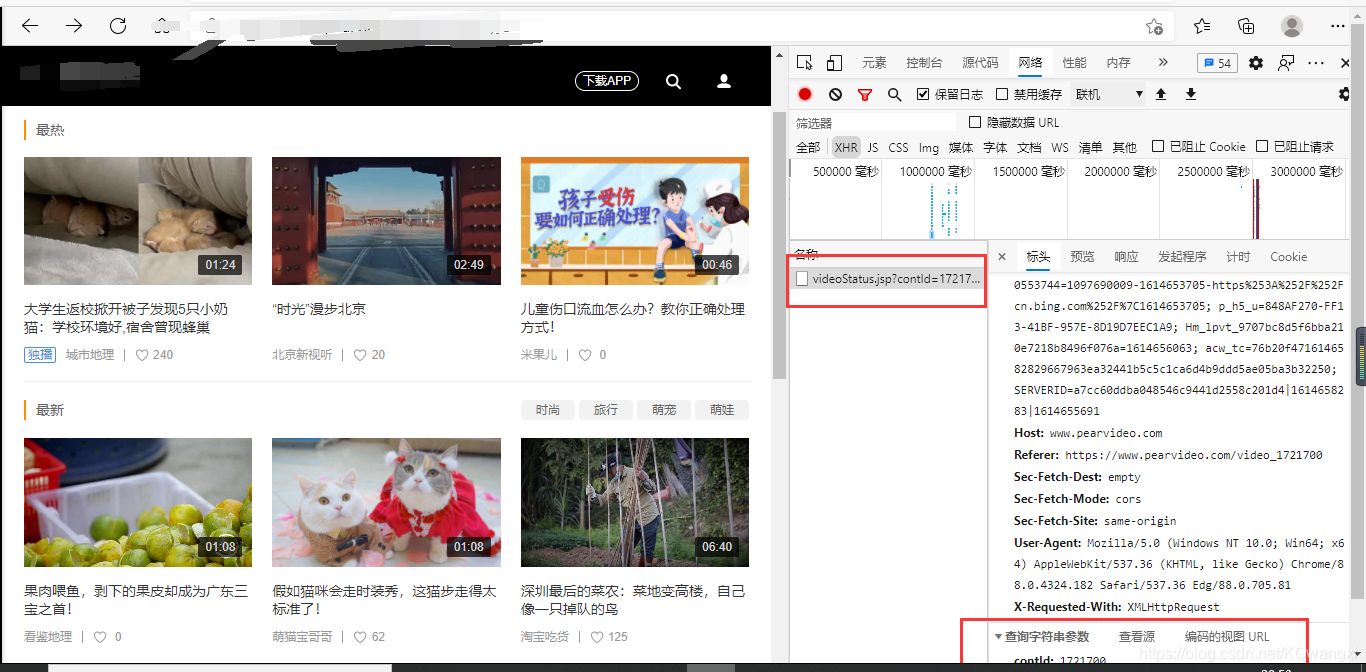Enable the 禁用缓存 checkbox
The height and width of the screenshot is (672, 1366).
click(x=1002, y=94)
